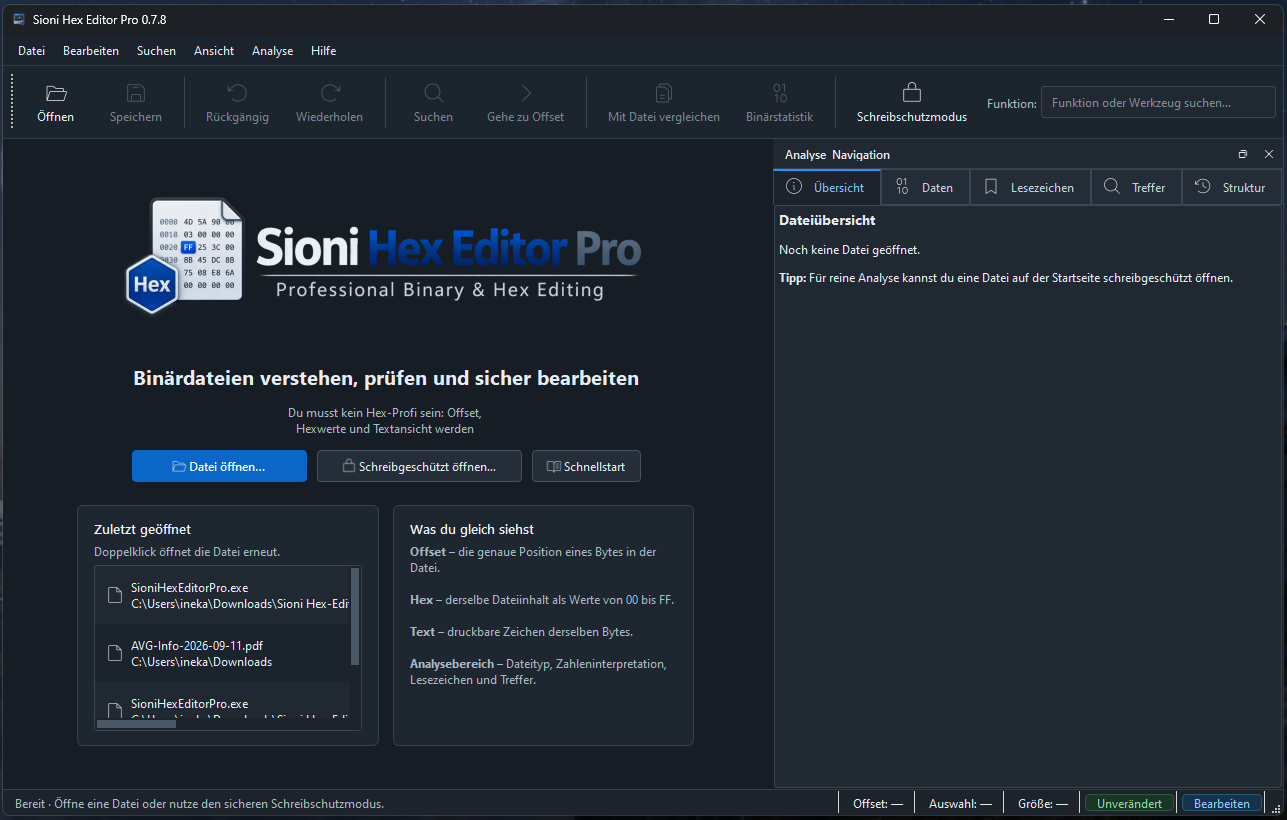The image size is (1287, 820).
Task: Open the Ansicht menu
Action: click(x=214, y=51)
